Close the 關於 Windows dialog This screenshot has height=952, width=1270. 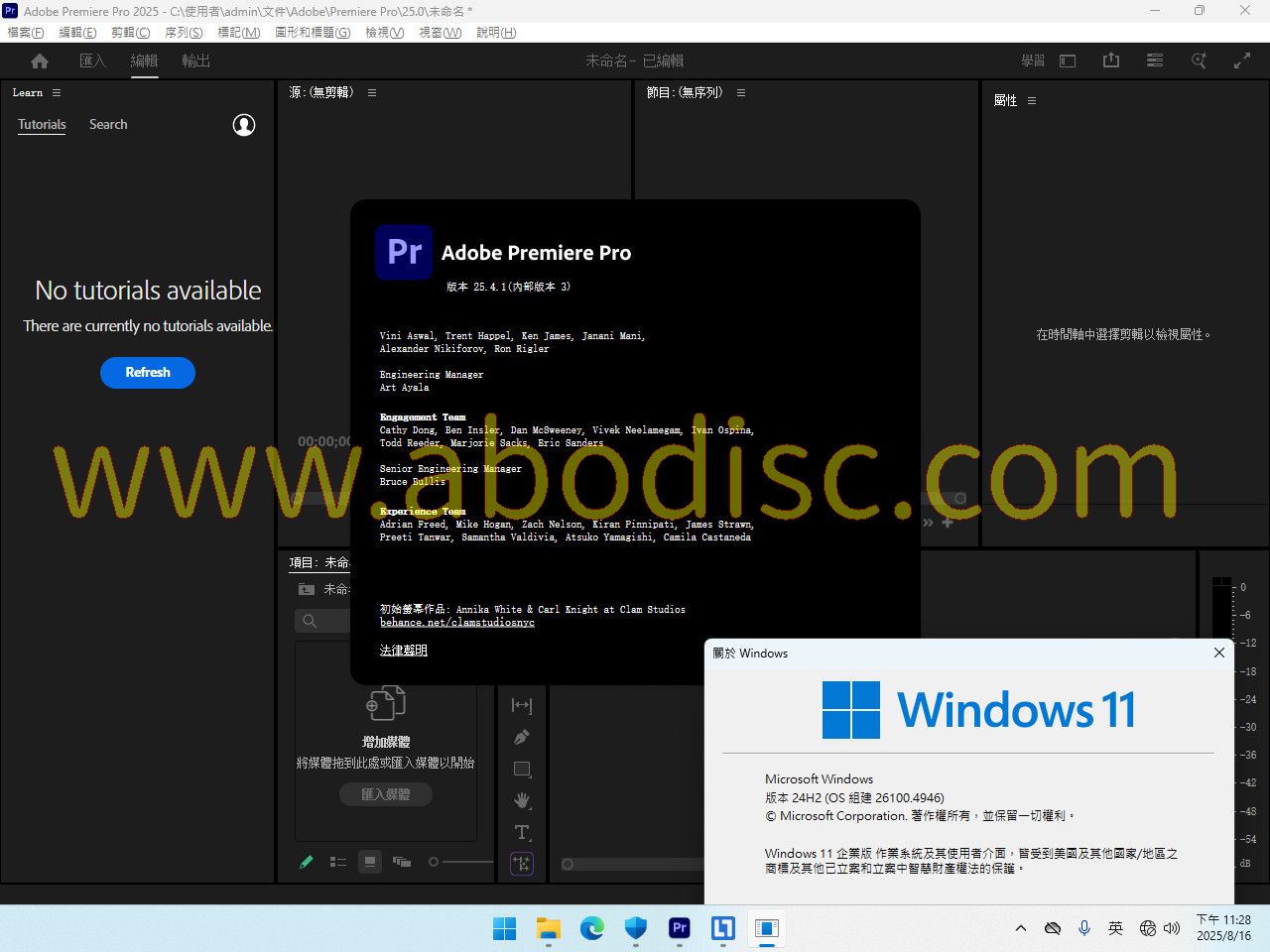[x=1219, y=653]
